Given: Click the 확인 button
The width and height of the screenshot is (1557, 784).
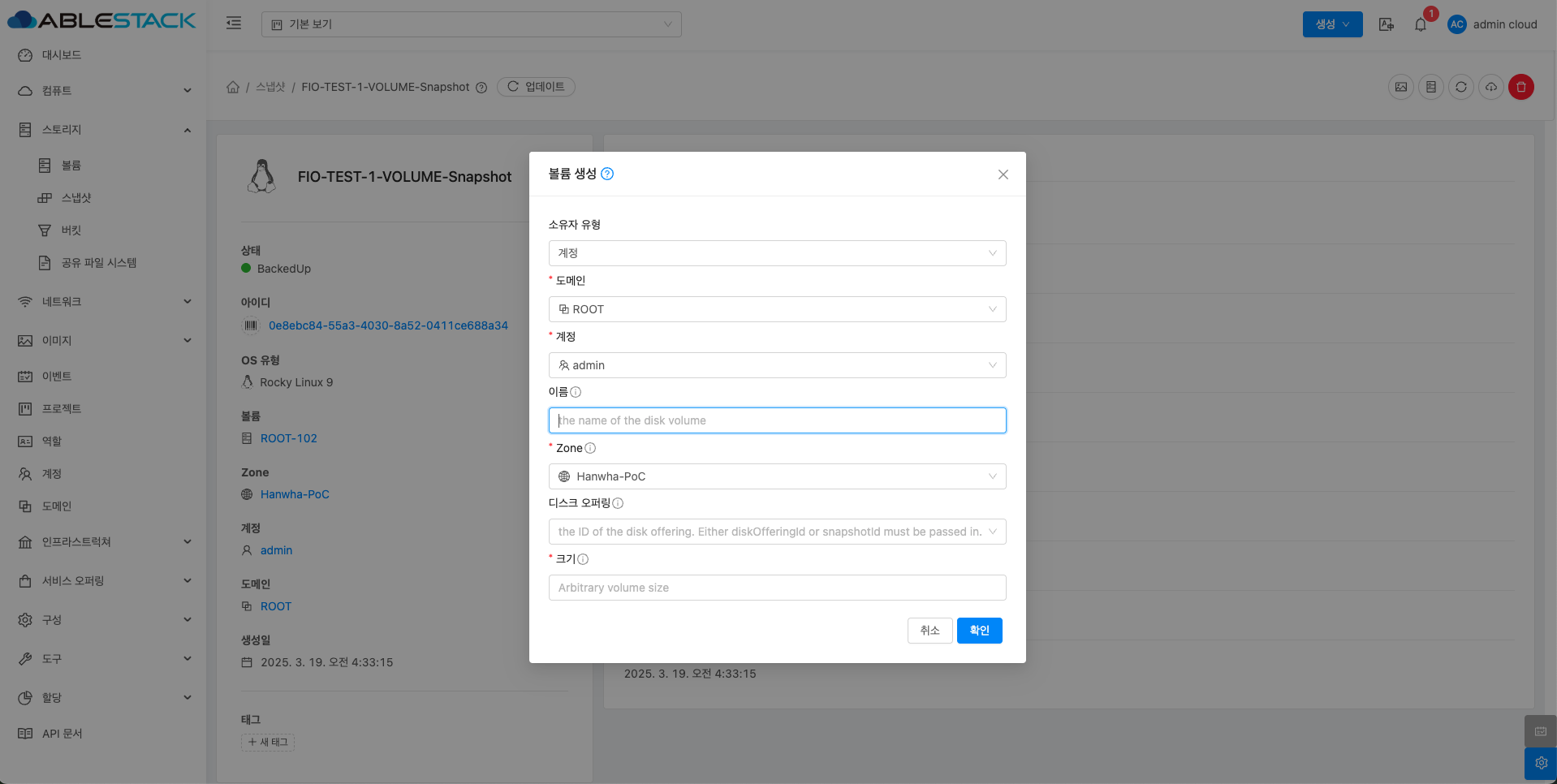Looking at the screenshot, I should coord(979,631).
